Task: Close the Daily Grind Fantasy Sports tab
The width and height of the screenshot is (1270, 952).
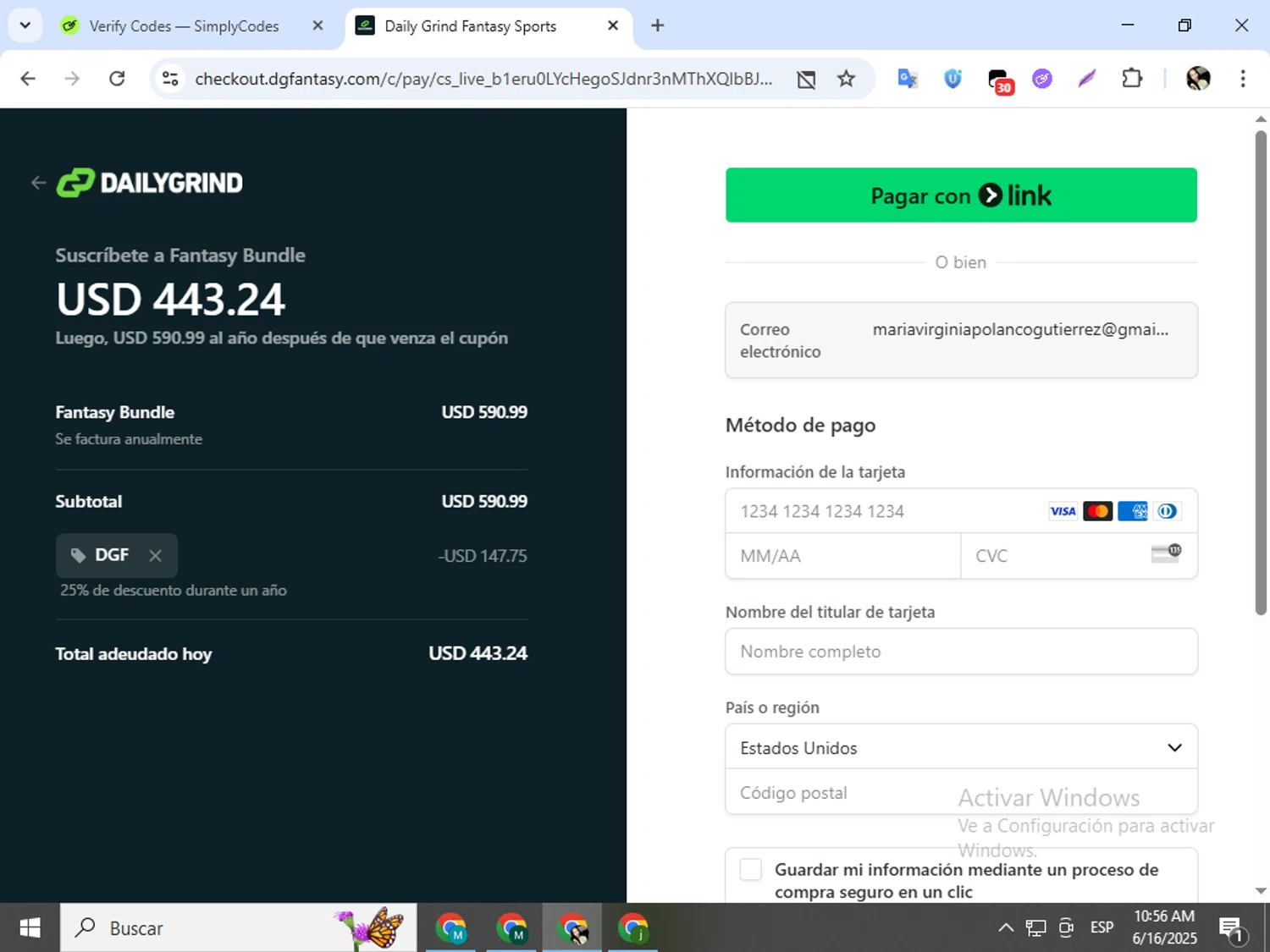Action: (x=613, y=26)
